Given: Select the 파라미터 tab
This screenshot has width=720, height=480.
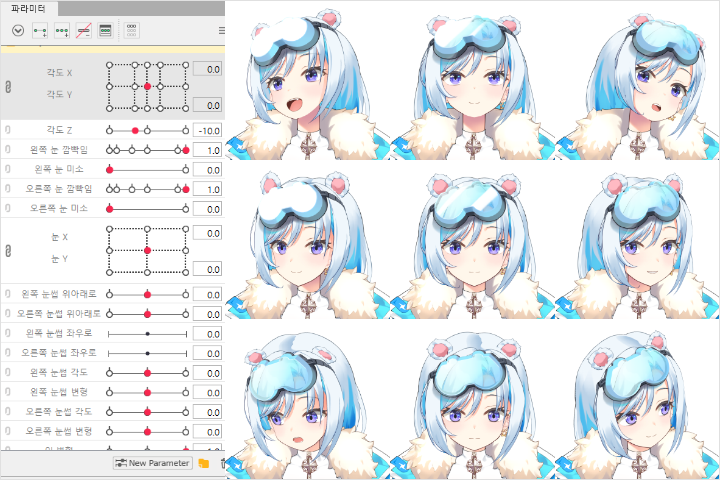Looking at the screenshot, I should pyautogui.click(x=28, y=8).
